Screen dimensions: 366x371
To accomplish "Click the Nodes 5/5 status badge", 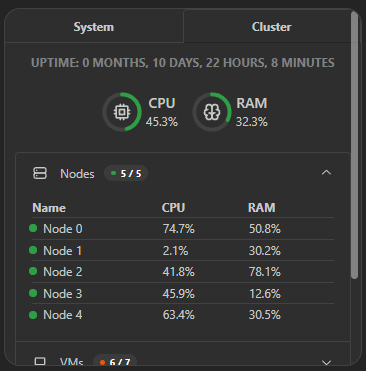I will (x=126, y=173).
